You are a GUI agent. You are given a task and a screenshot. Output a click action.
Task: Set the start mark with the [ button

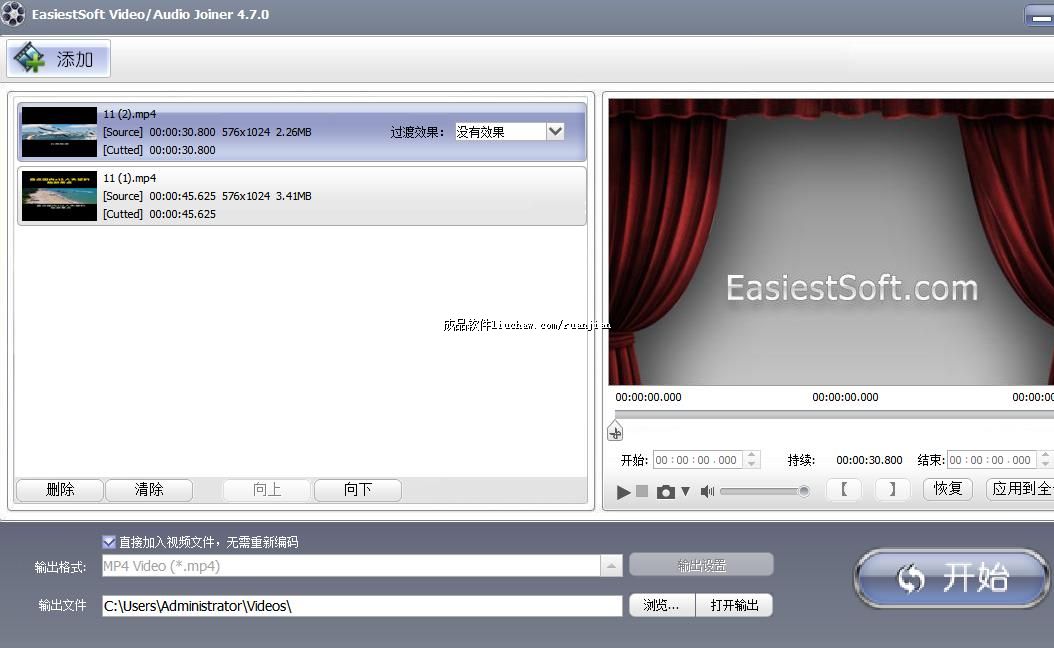point(843,489)
